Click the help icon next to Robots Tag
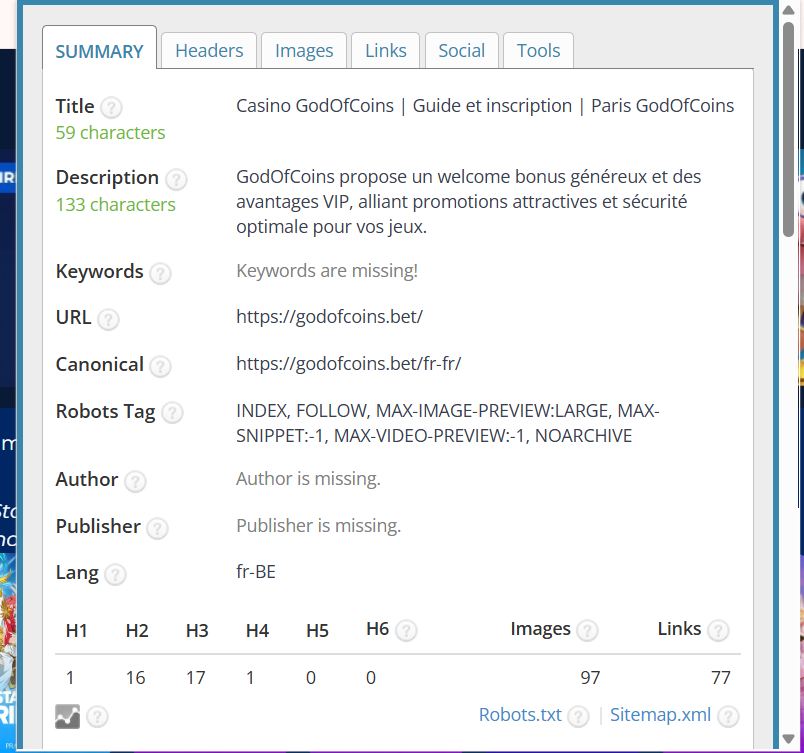The height and width of the screenshot is (753, 804). coord(172,413)
